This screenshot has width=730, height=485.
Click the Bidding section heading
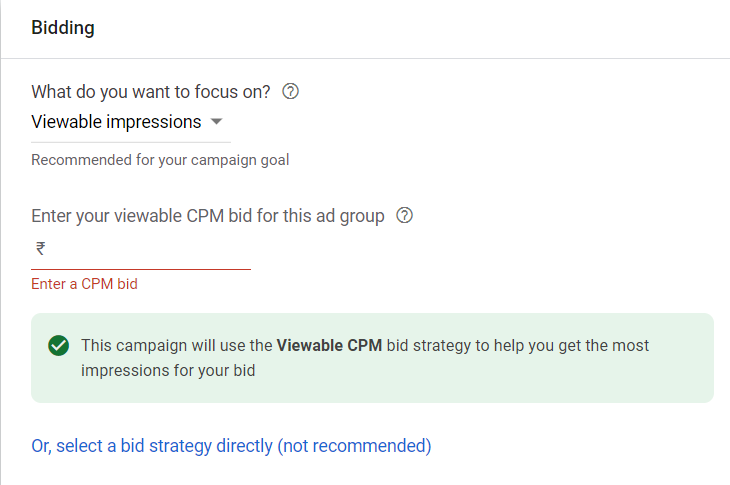tap(63, 28)
